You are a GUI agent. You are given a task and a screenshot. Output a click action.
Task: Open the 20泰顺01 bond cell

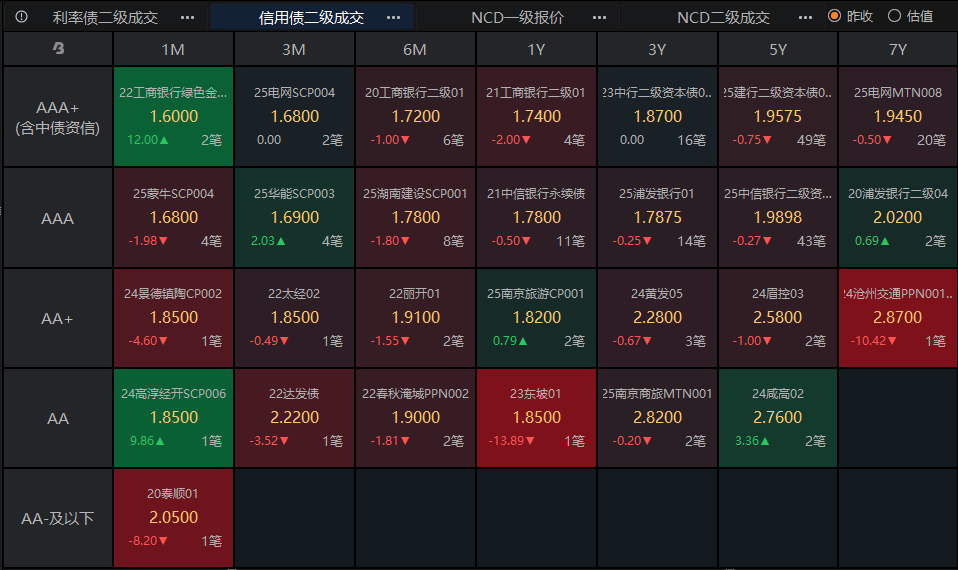click(174, 518)
